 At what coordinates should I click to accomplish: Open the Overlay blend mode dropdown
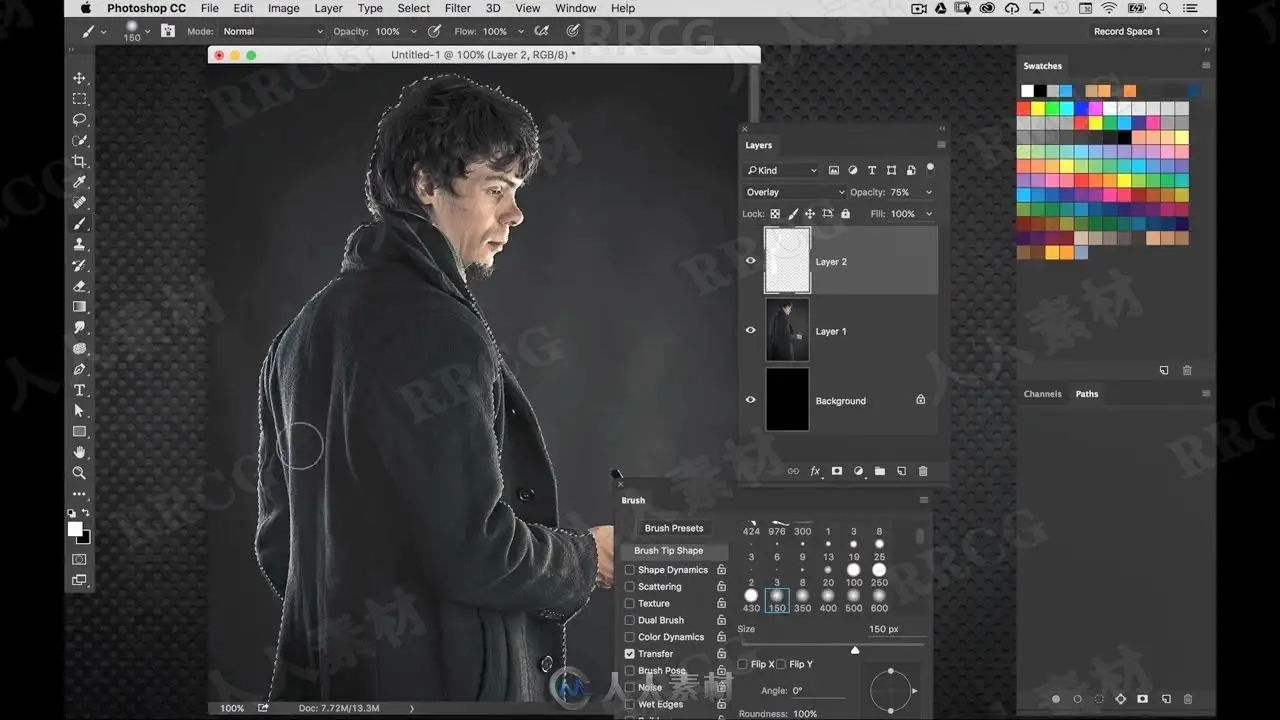pos(794,192)
